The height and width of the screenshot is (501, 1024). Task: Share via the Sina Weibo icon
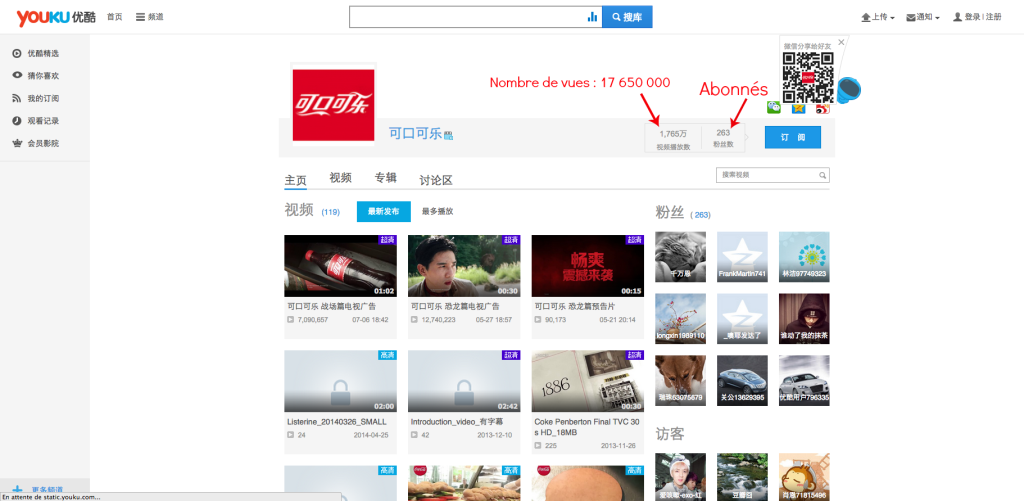[x=823, y=108]
